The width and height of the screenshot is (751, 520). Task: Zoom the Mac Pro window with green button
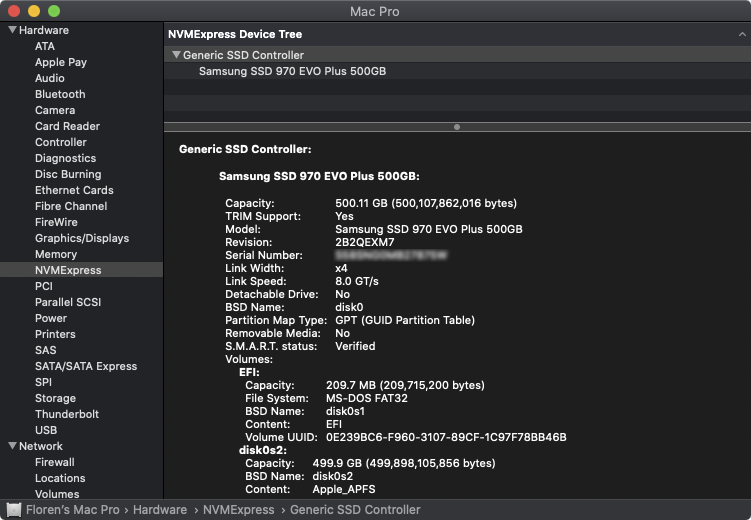[54, 11]
